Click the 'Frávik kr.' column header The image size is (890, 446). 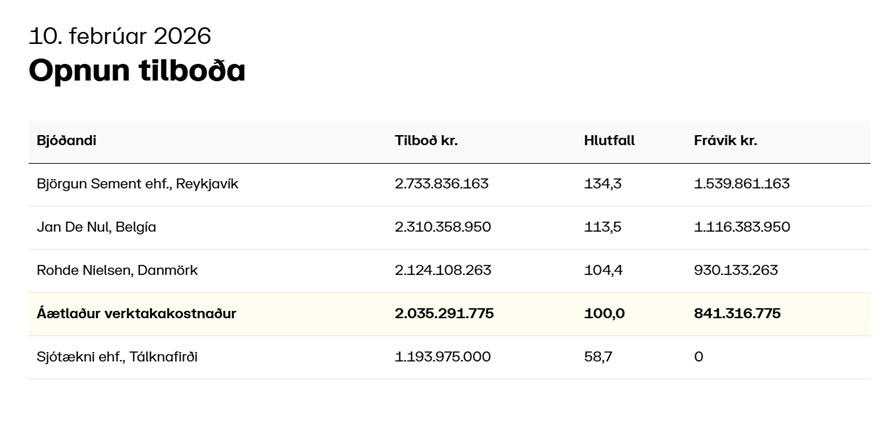[725, 141]
